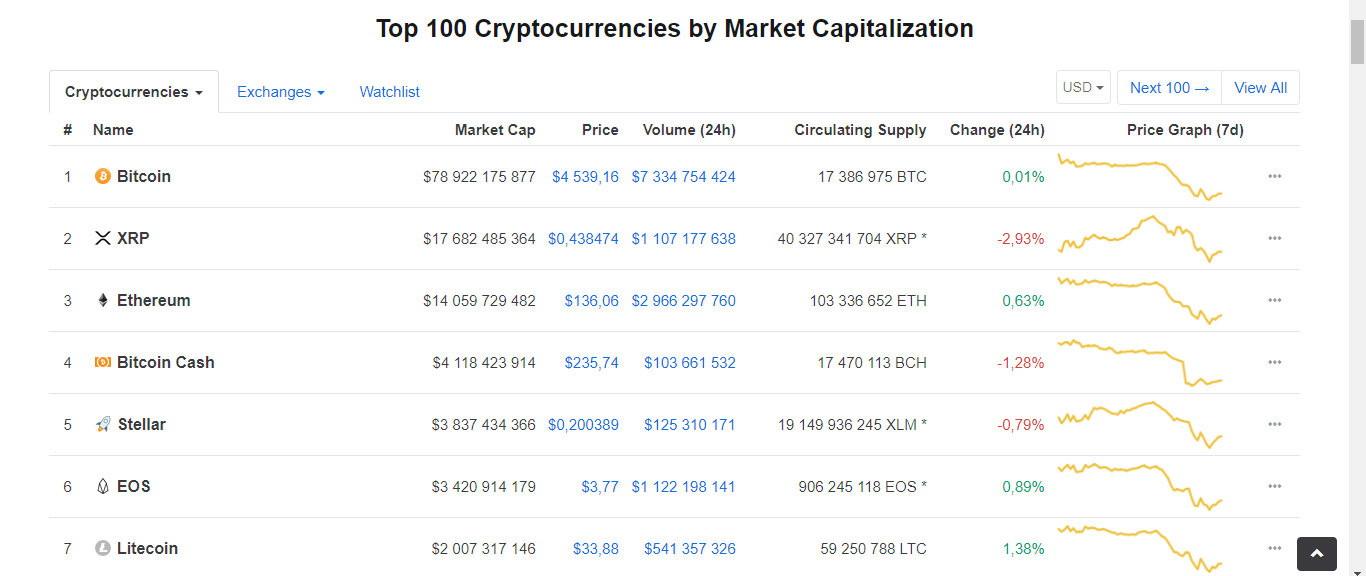
Task: Click the Ethereum diamond logo icon
Action: coord(102,301)
